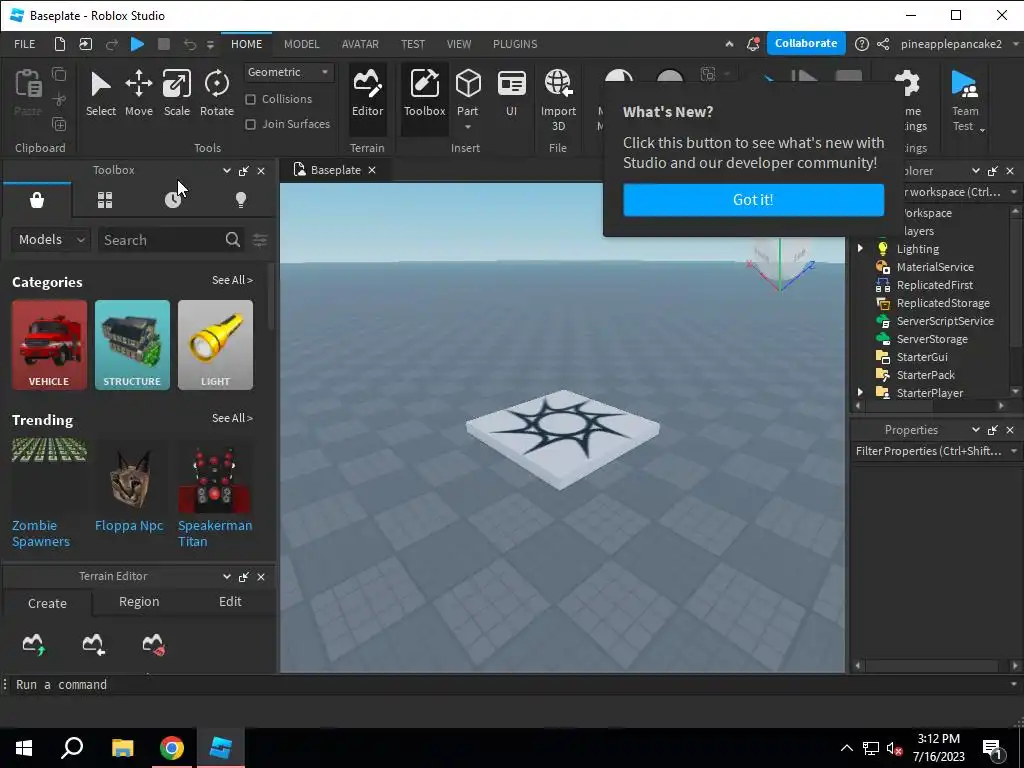Click the Got it! button
The height and width of the screenshot is (768, 1024).
[x=753, y=200]
